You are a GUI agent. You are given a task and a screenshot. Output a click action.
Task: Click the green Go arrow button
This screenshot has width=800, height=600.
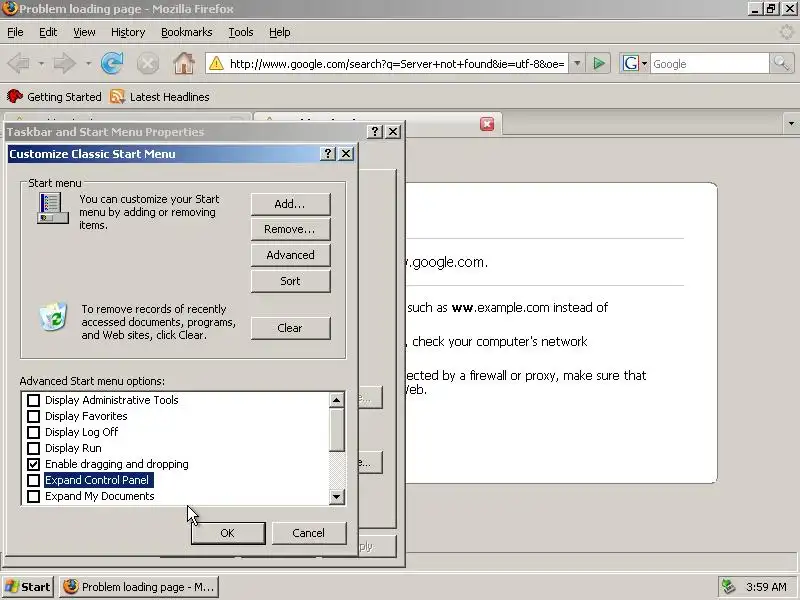pyautogui.click(x=599, y=64)
